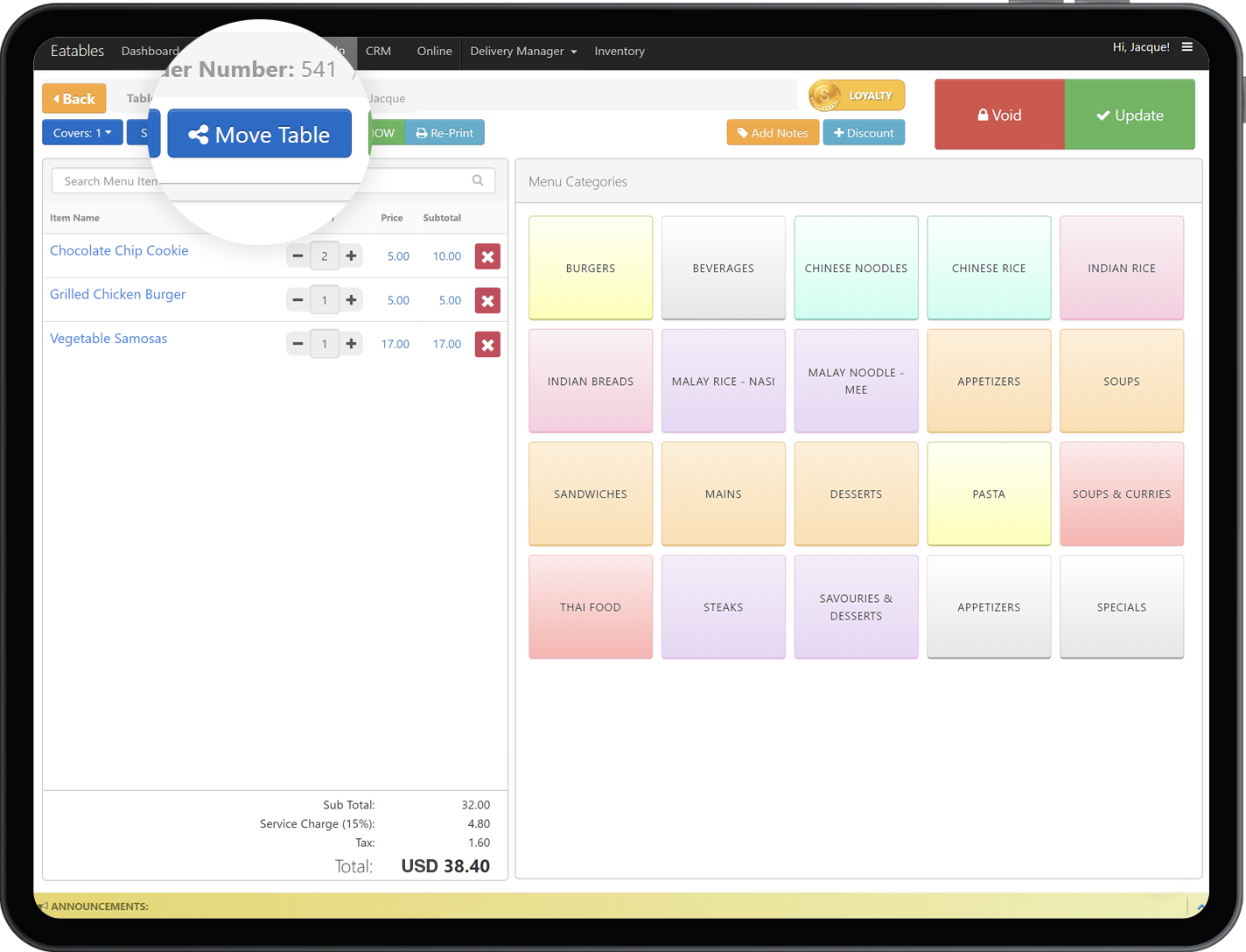Select the THAI FOOD category tile
The image size is (1246, 952).
click(x=590, y=606)
